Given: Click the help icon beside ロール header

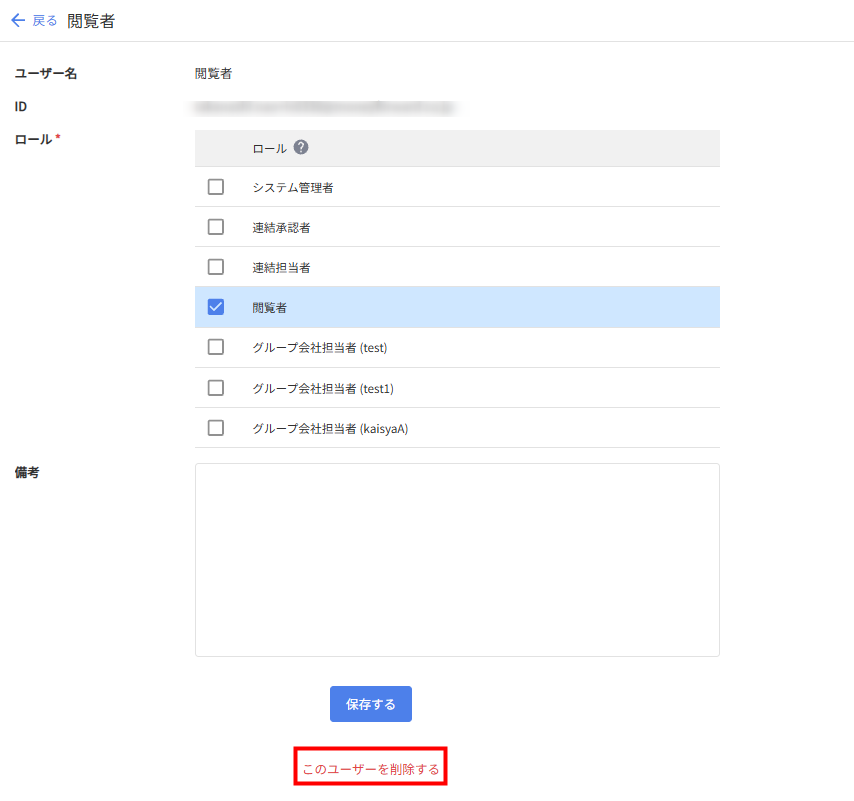Looking at the screenshot, I should [301, 147].
